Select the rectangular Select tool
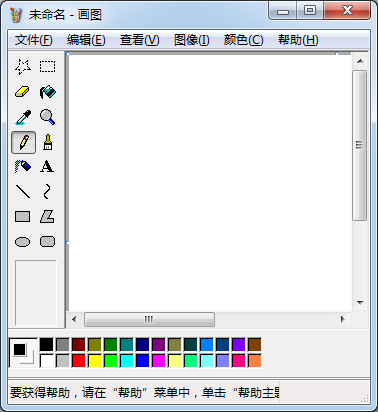The image size is (378, 412). coord(48,67)
